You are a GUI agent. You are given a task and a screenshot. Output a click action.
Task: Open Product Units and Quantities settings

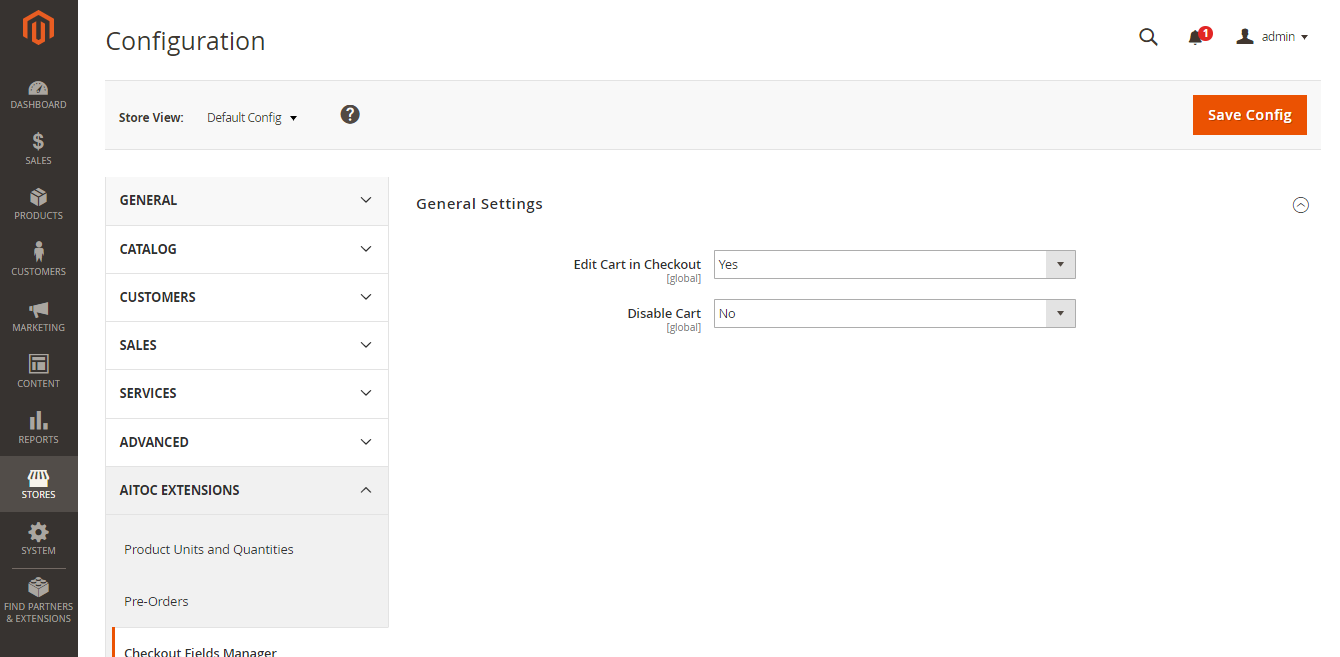209,549
